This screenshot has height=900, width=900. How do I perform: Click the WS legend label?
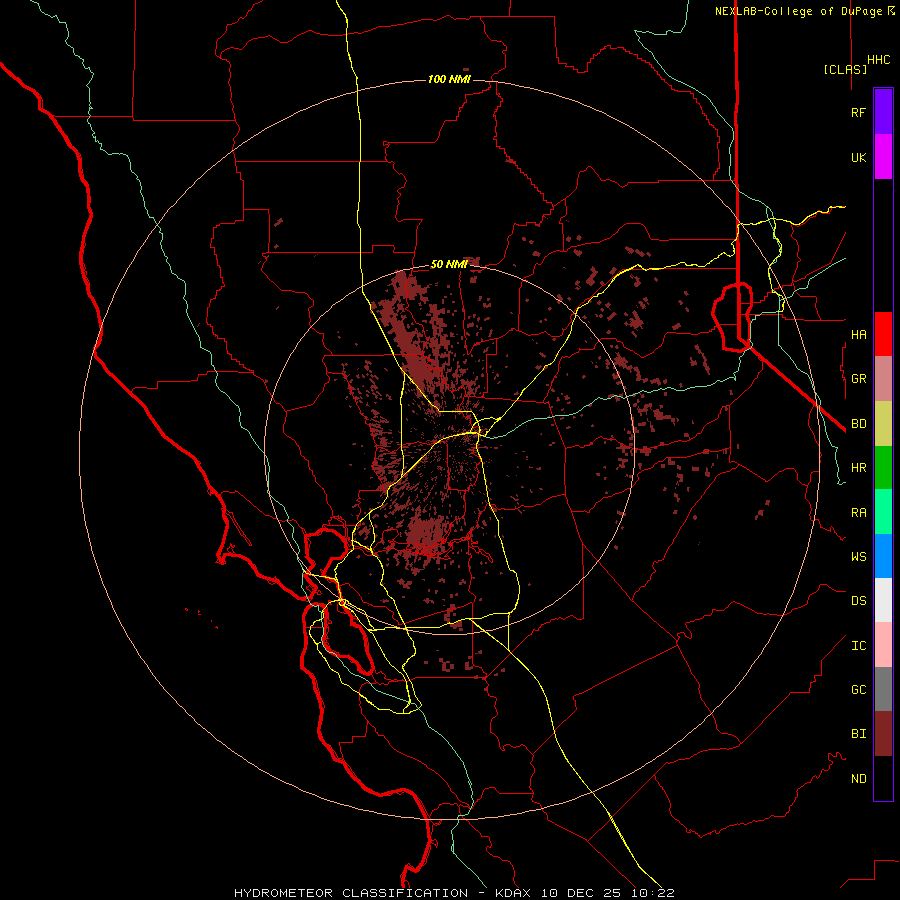tap(858, 556)
